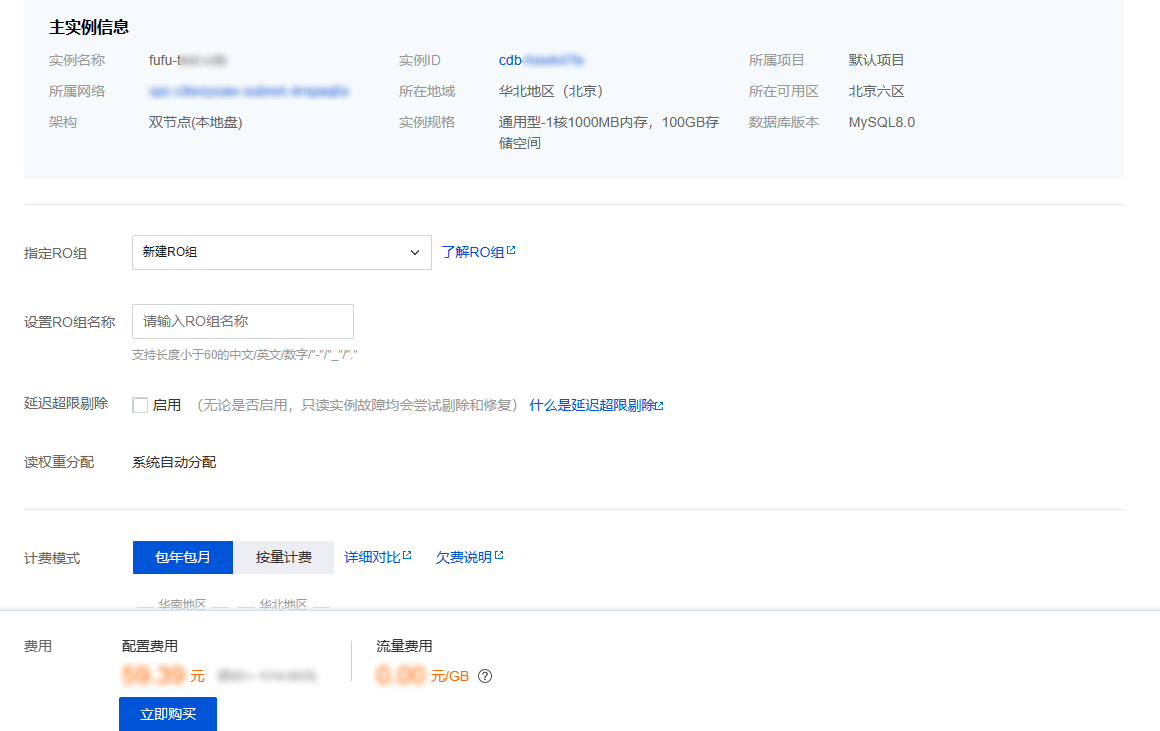
Task: Click external-link icon next to 欠费说明
Action: point(499,556)
